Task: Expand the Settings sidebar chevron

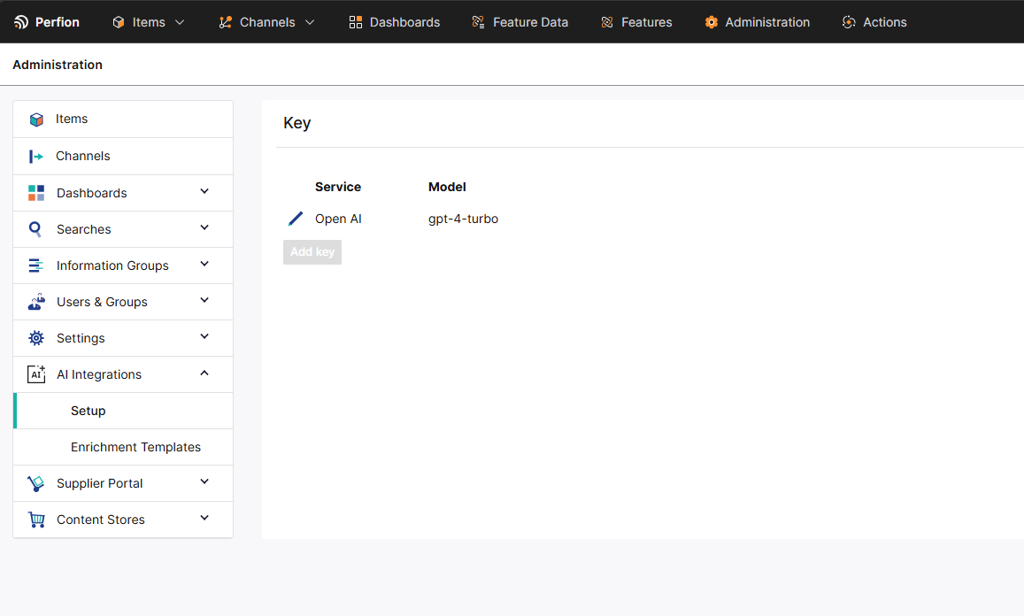Action: click(204, 336)
